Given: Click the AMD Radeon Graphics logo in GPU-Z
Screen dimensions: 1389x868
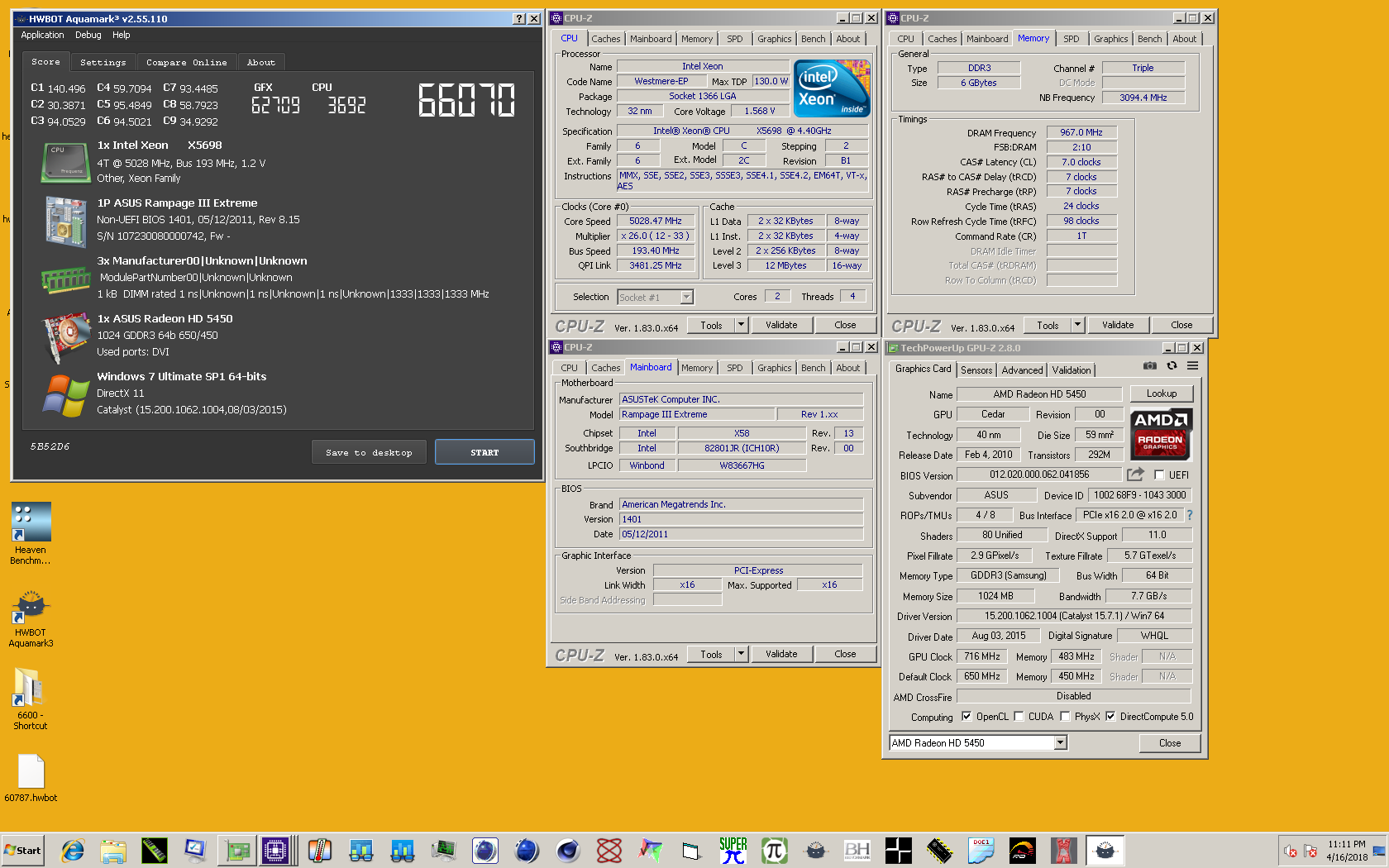Looking at the screenshot, I should pyautogui.click(x=1160, y=433).
